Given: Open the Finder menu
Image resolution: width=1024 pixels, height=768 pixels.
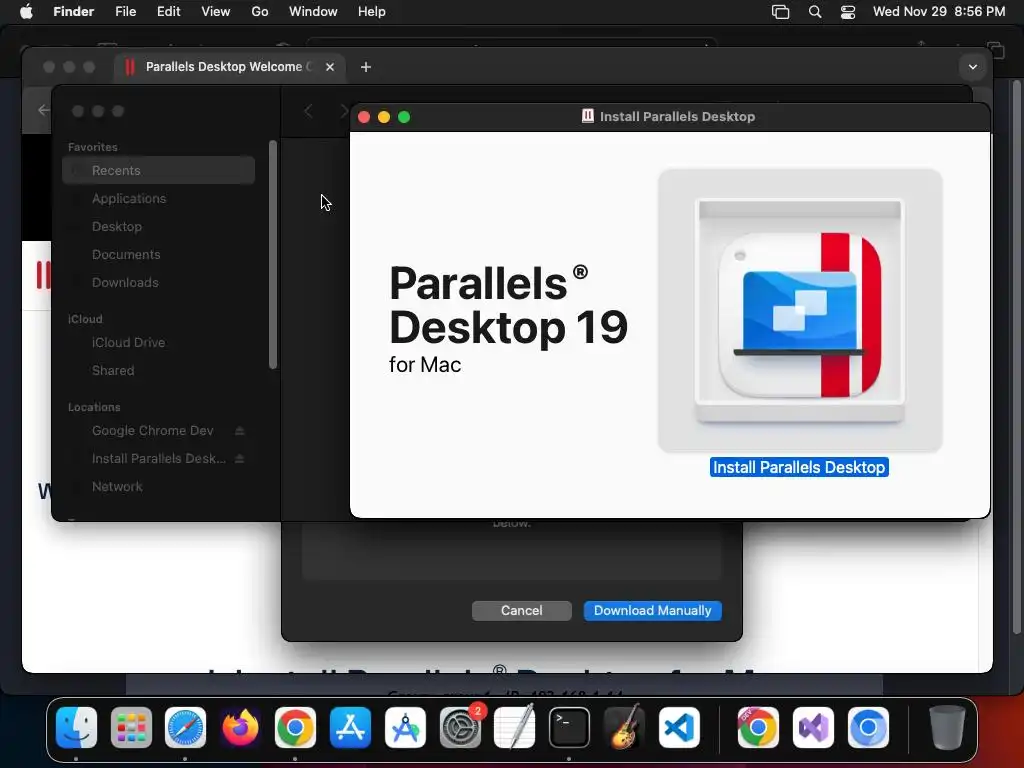Looking at the screenshot, I should pyautogui.click(x=74, y=12).
